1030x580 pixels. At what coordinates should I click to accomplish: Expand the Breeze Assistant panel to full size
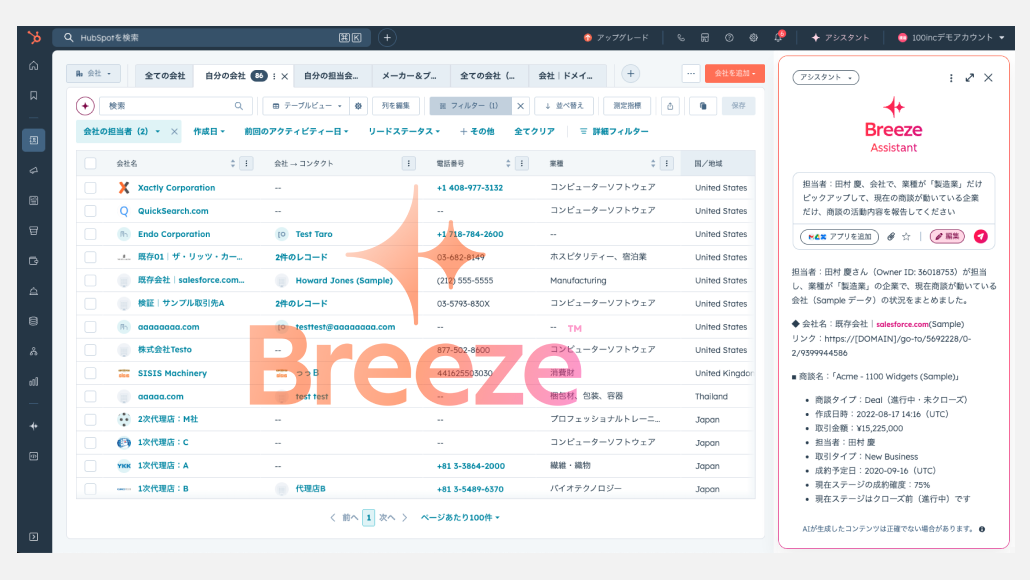(x=969, y=78)
